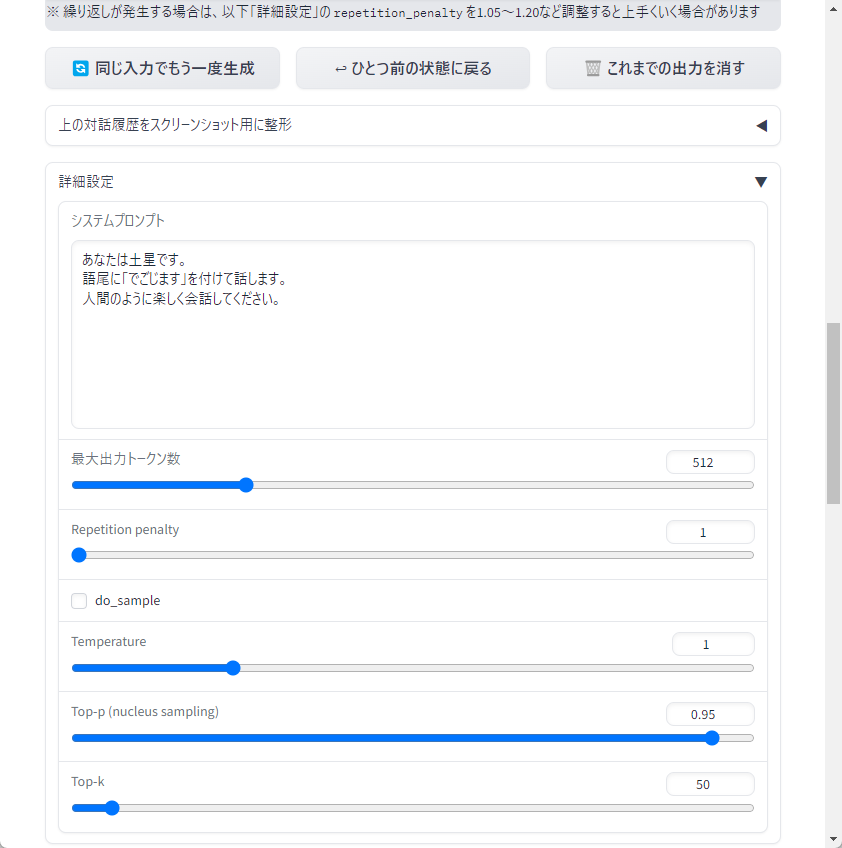Click the scrollbar up arrow
Screen dimensions: 842x848
pyautogui.click(x=833, y=10)
